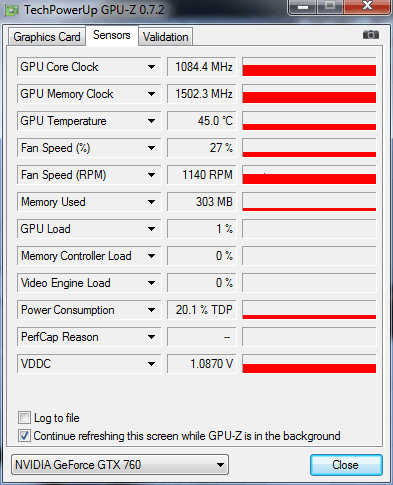The height and width of the screenshot is (485, 393).
Task: Open the NVIDIA GeForce GTX 760 selector
Action: click(120, 465)
